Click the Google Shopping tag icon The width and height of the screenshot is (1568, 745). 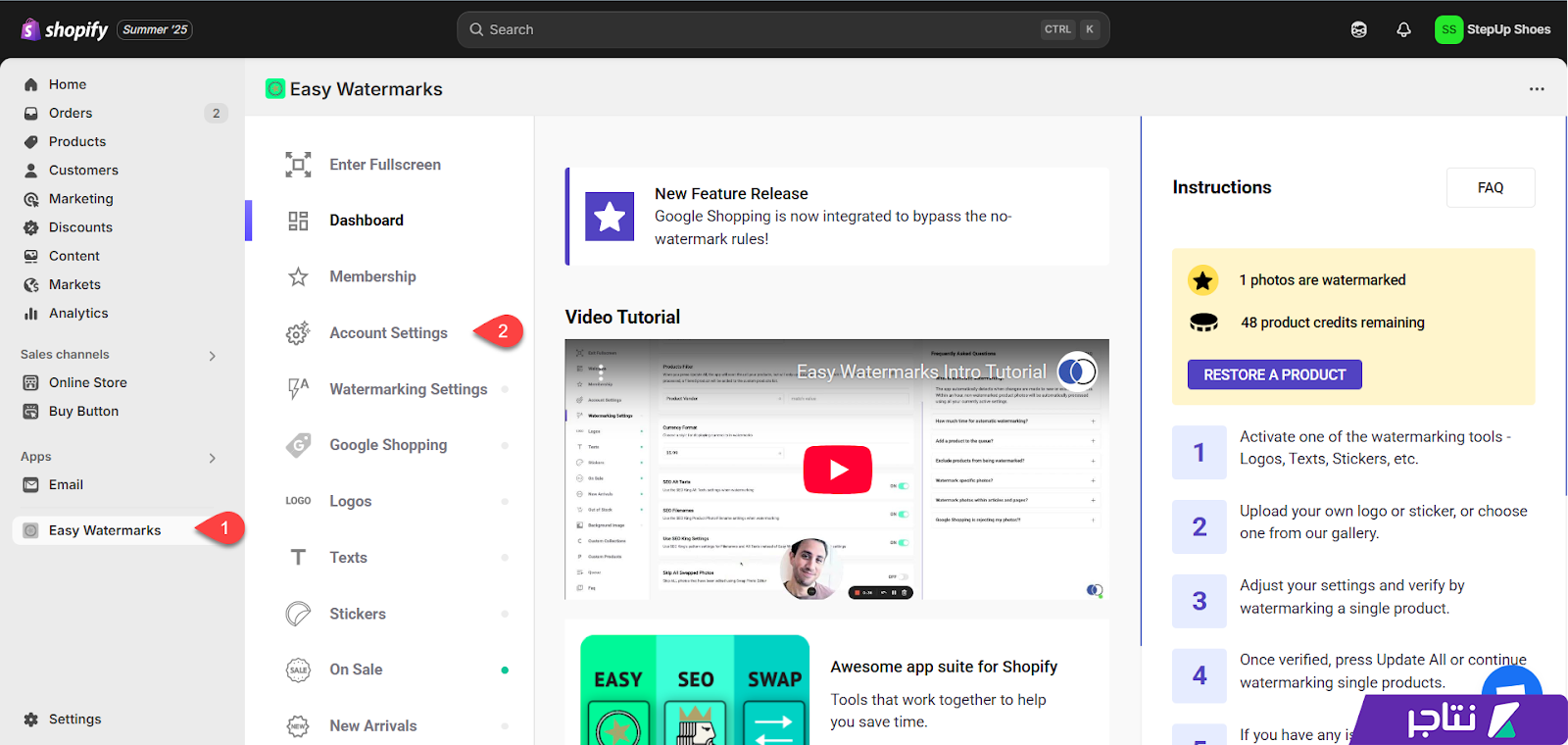pos(298,445)
